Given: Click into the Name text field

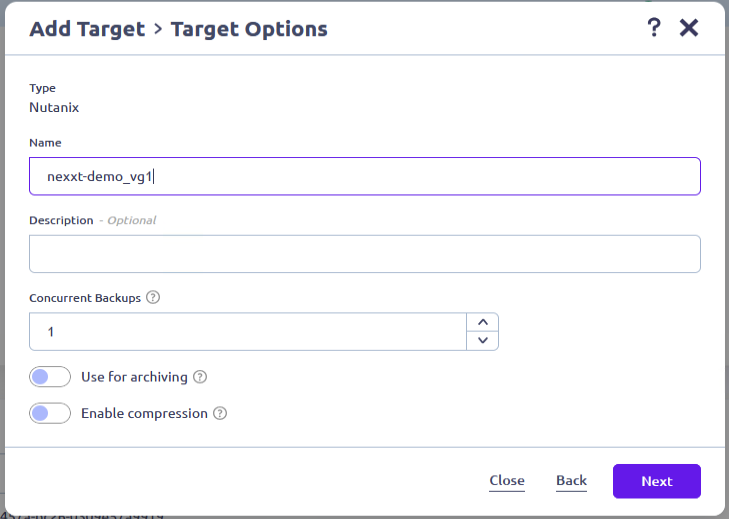Looking at the screenshot, I should [365, 176].
